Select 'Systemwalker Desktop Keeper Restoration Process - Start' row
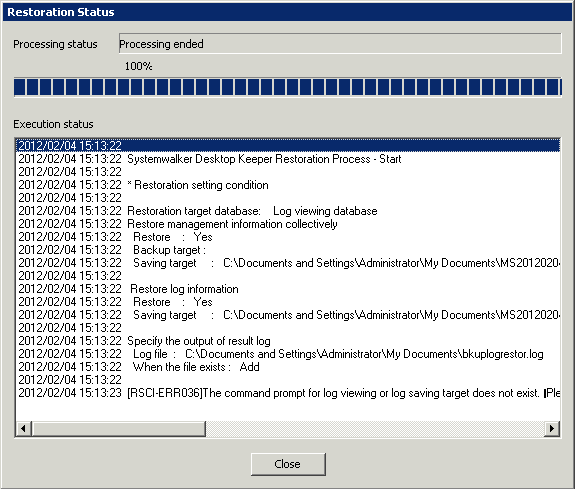Screen dimensions: 575x489 point(288,159)
